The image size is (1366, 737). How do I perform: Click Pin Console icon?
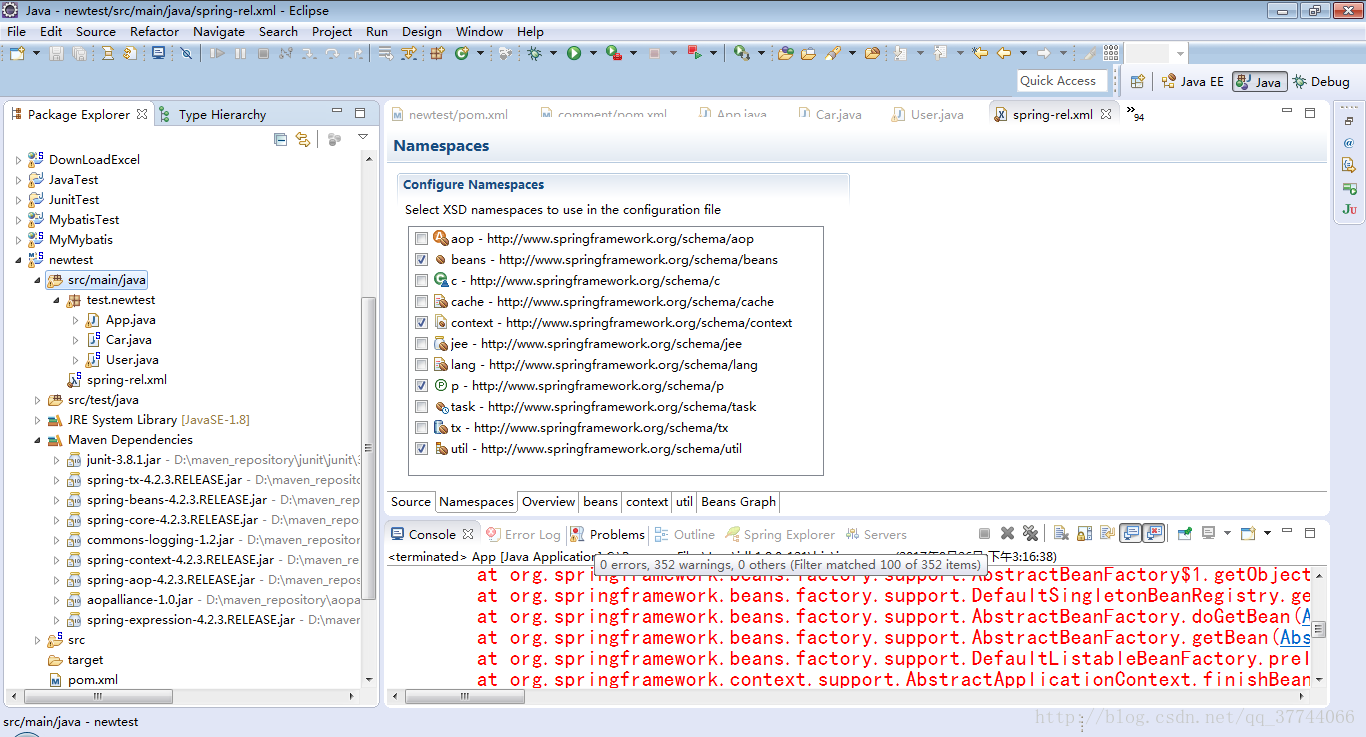coord(1185,533)
